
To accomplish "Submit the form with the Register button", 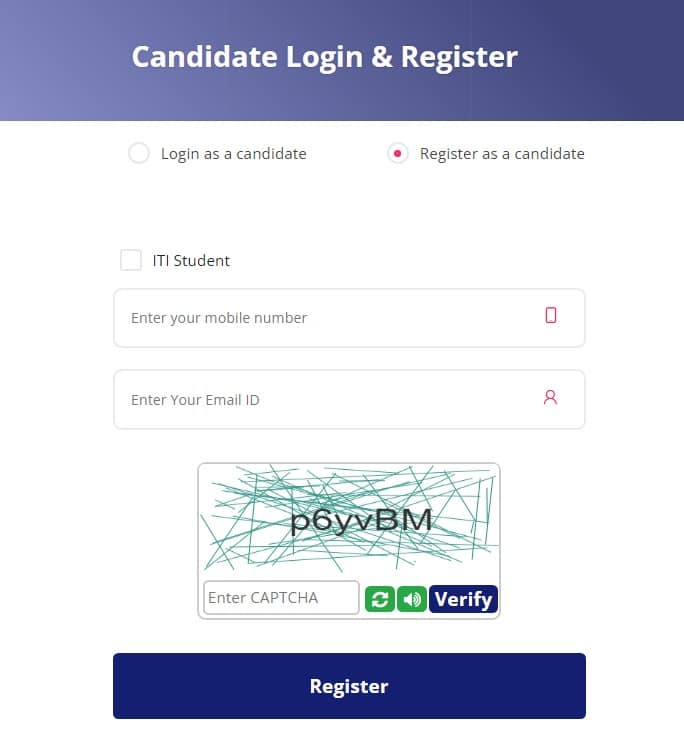I will tap(349, 686).
